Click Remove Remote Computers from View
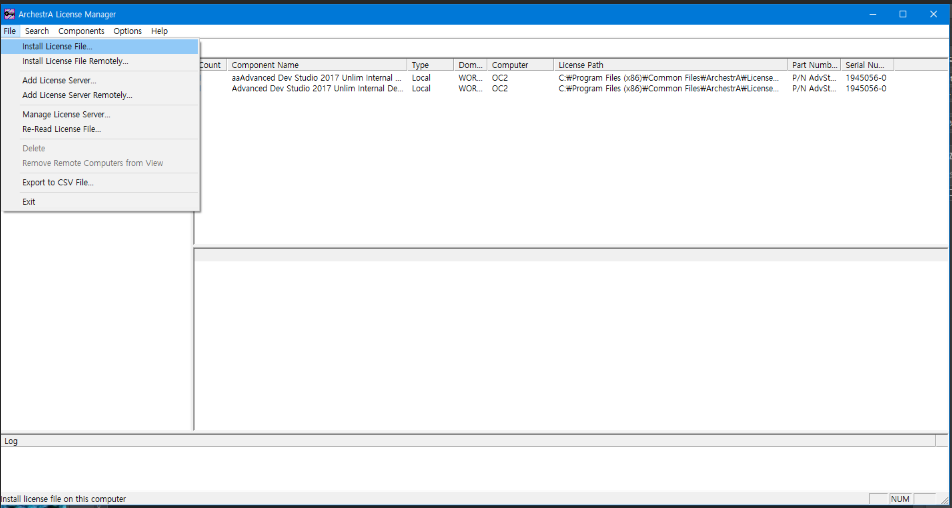The height and width of the screenshot is (508, 952). [100, 163]
